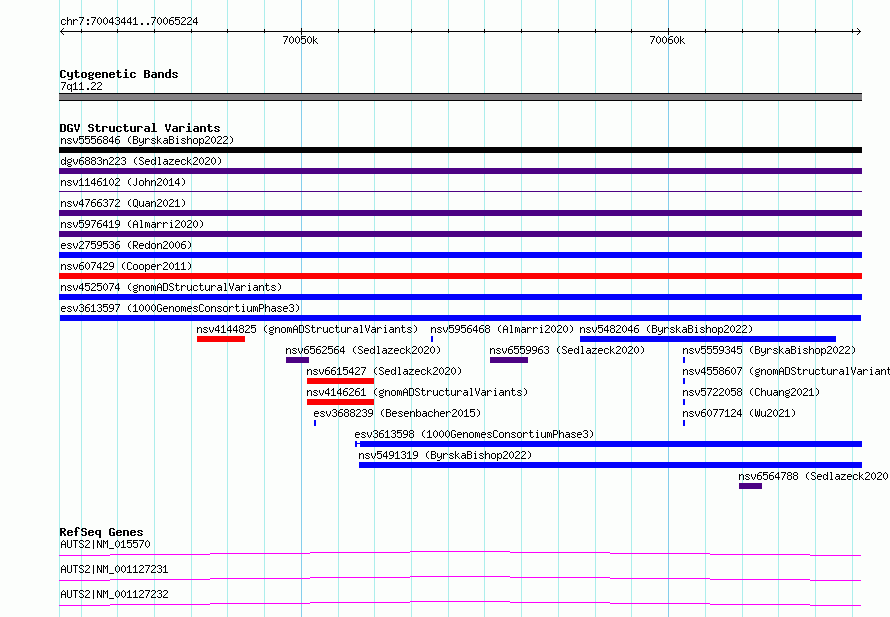Open dgv6883n223 (Sedlazeck2020) variant label
Screen dimensions: 890x617
click(141, 161)
